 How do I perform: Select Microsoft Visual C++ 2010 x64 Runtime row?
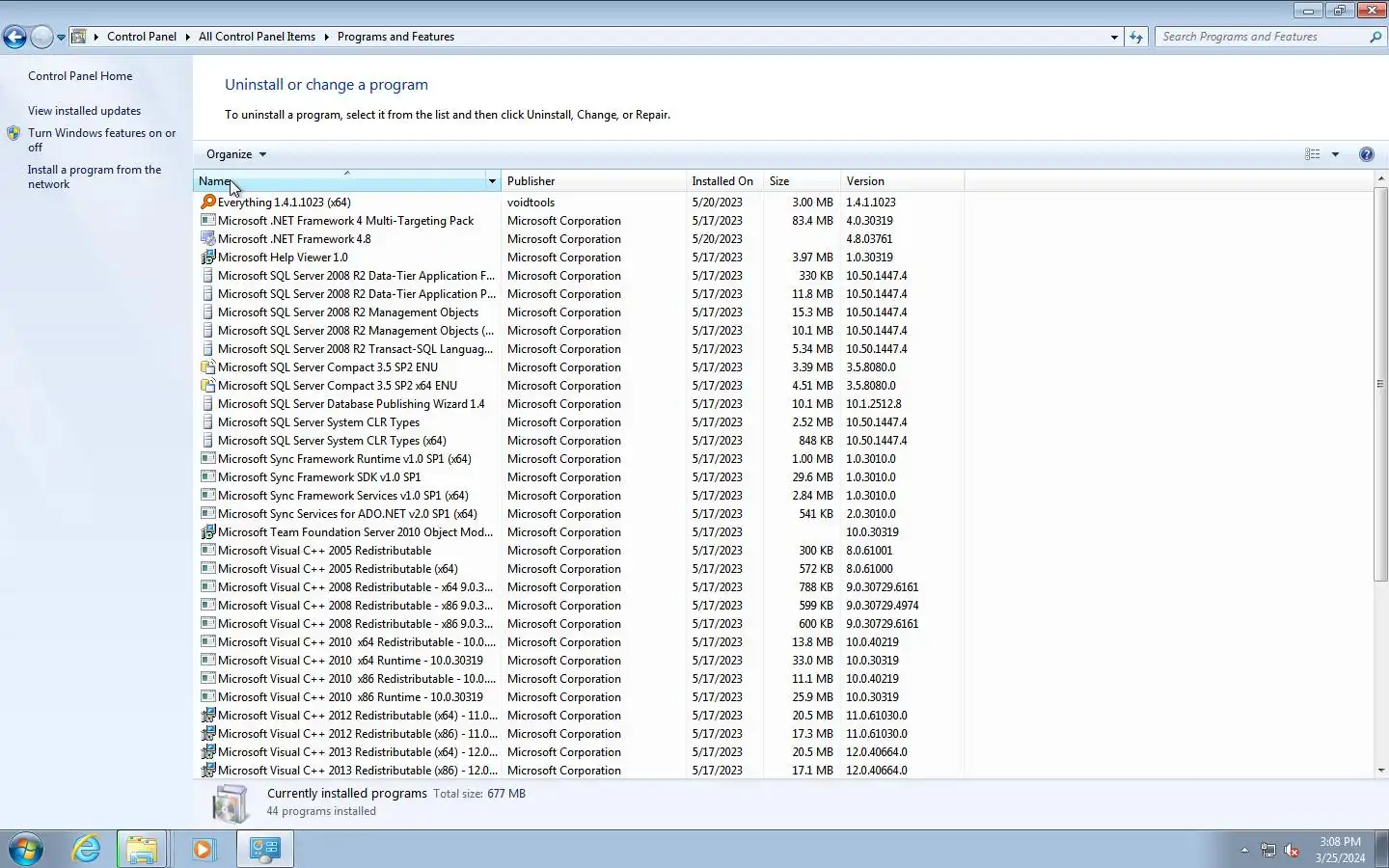(579, 661)
